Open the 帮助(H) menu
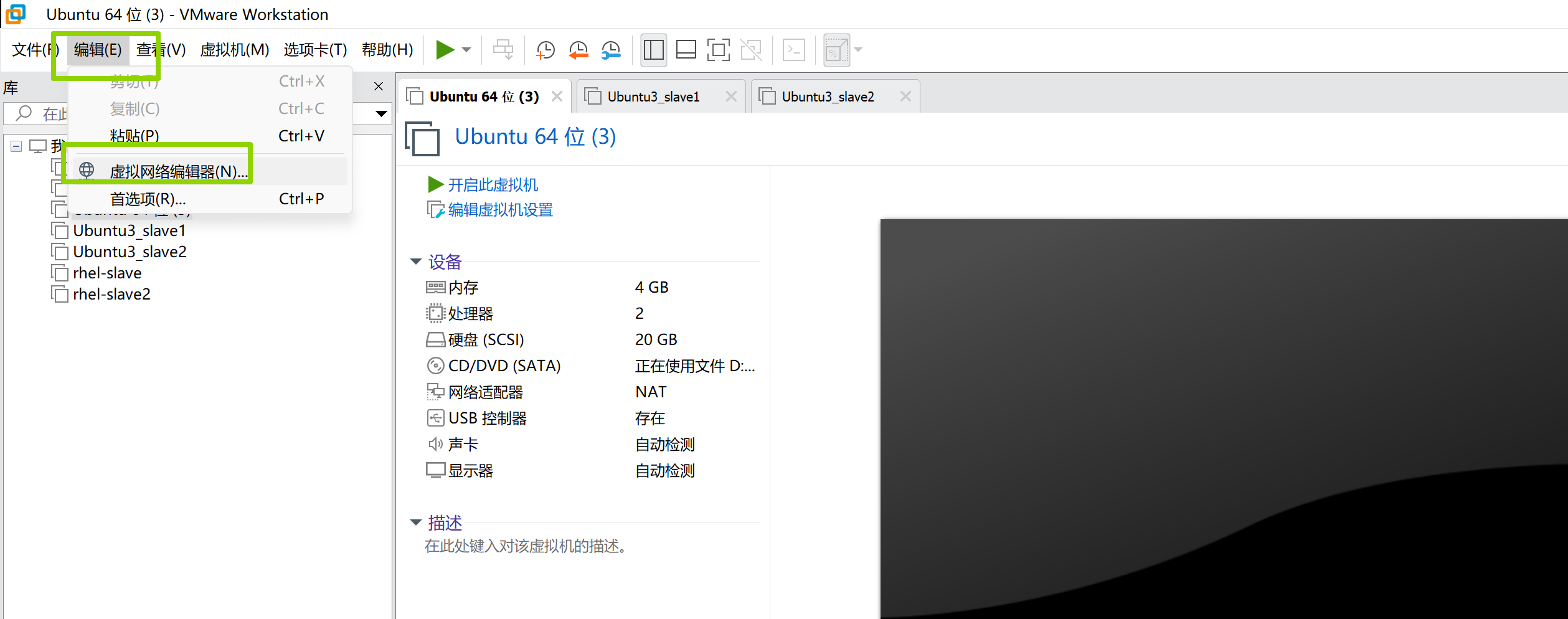Viewport: 1568px width, 619px height. (387, 49)
